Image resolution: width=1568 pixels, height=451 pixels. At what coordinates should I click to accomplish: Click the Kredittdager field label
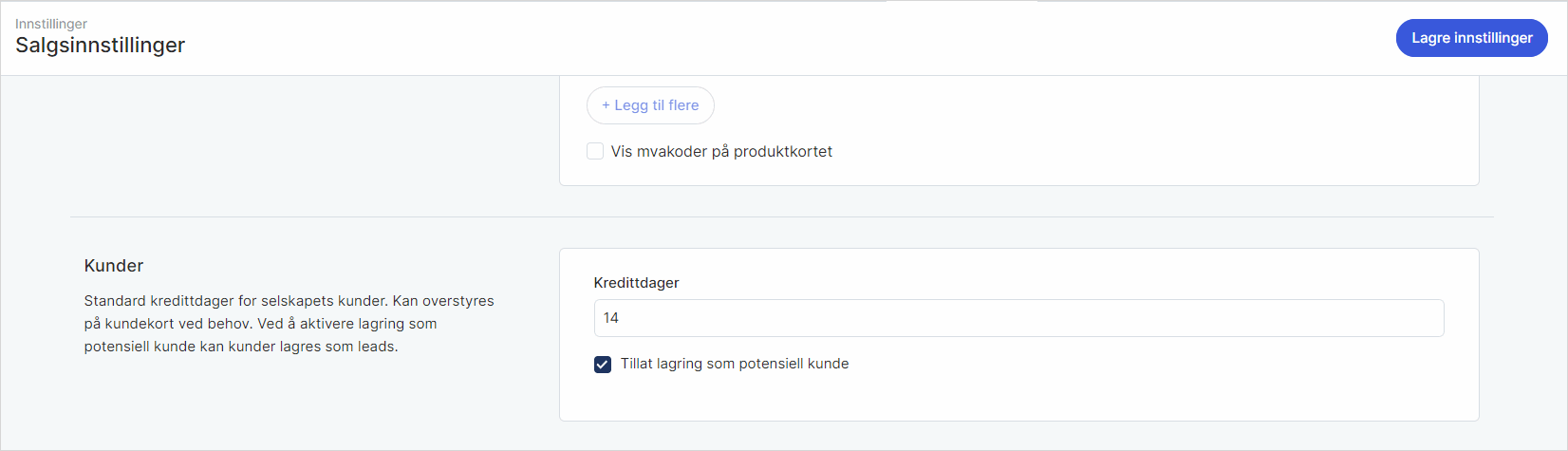click(636, 283)
